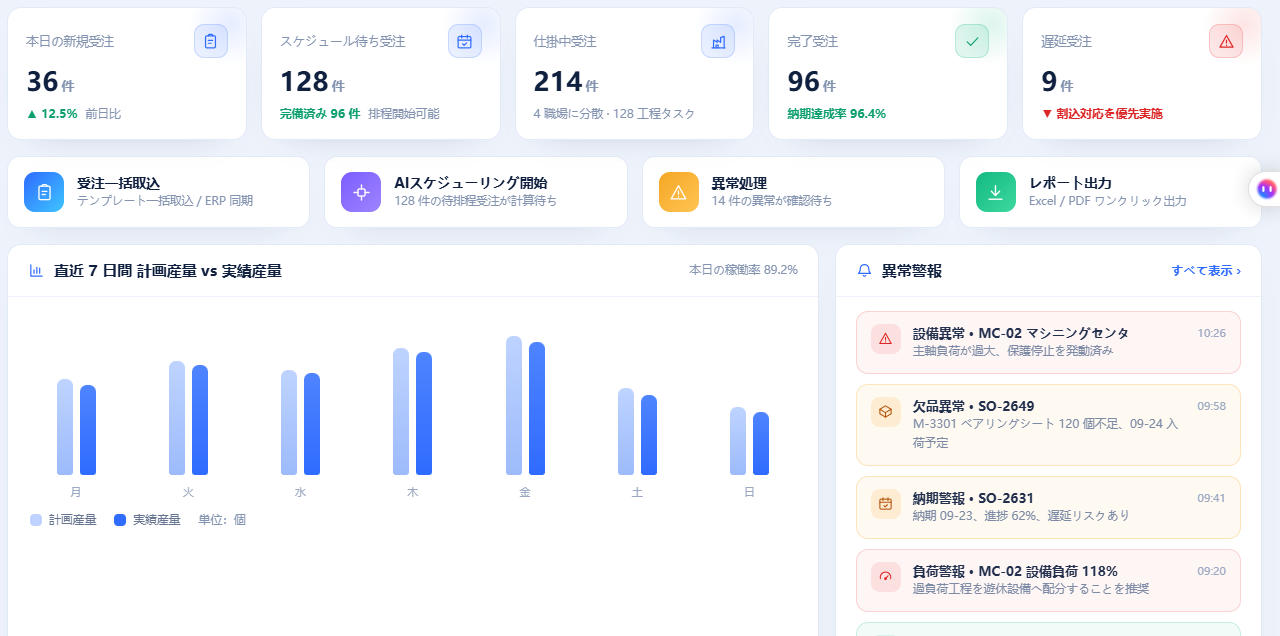Viewport: 1280px width, 636px height.
Task: Open レポート出力 action
Action: (x=1110, y=192)
